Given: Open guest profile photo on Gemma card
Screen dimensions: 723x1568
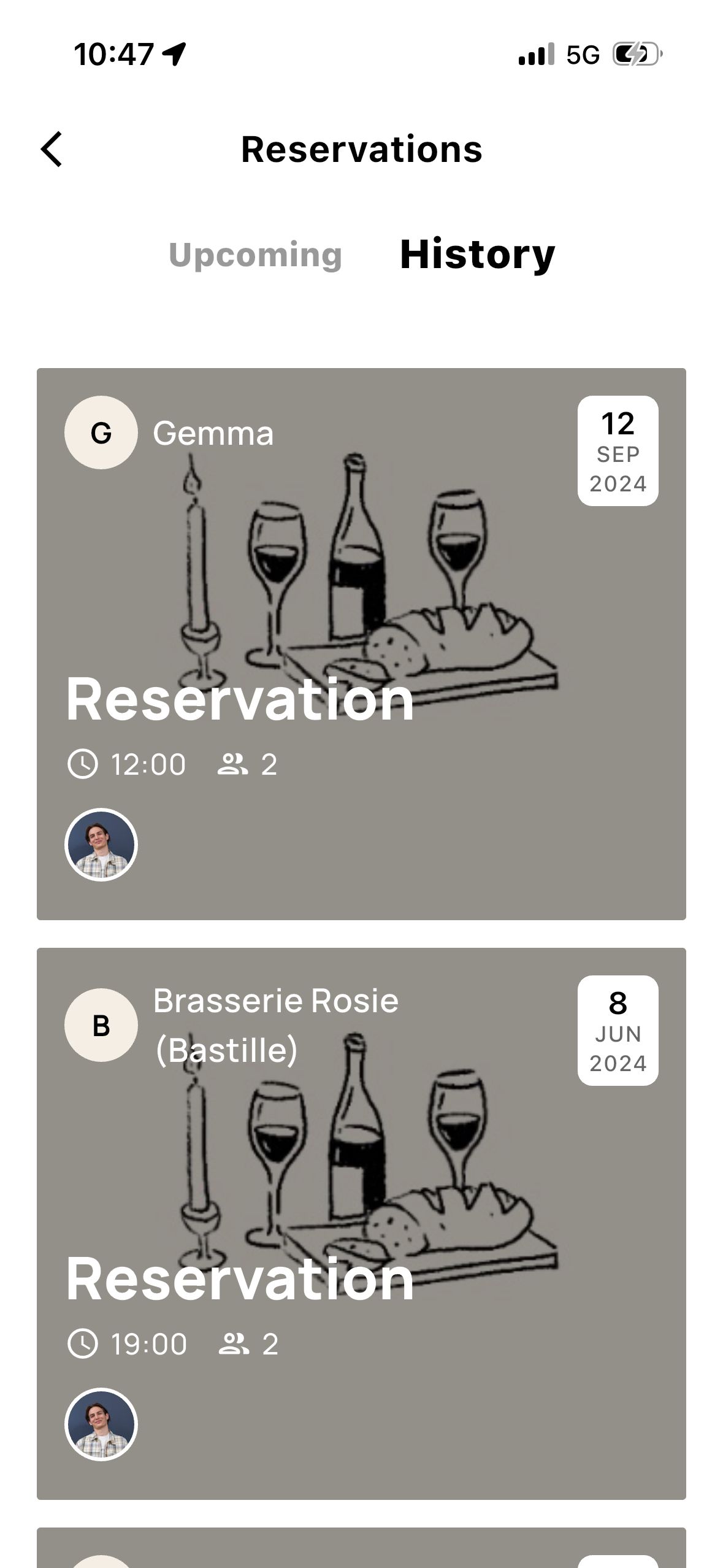Looking at the screenshot, I should [101, 845].
